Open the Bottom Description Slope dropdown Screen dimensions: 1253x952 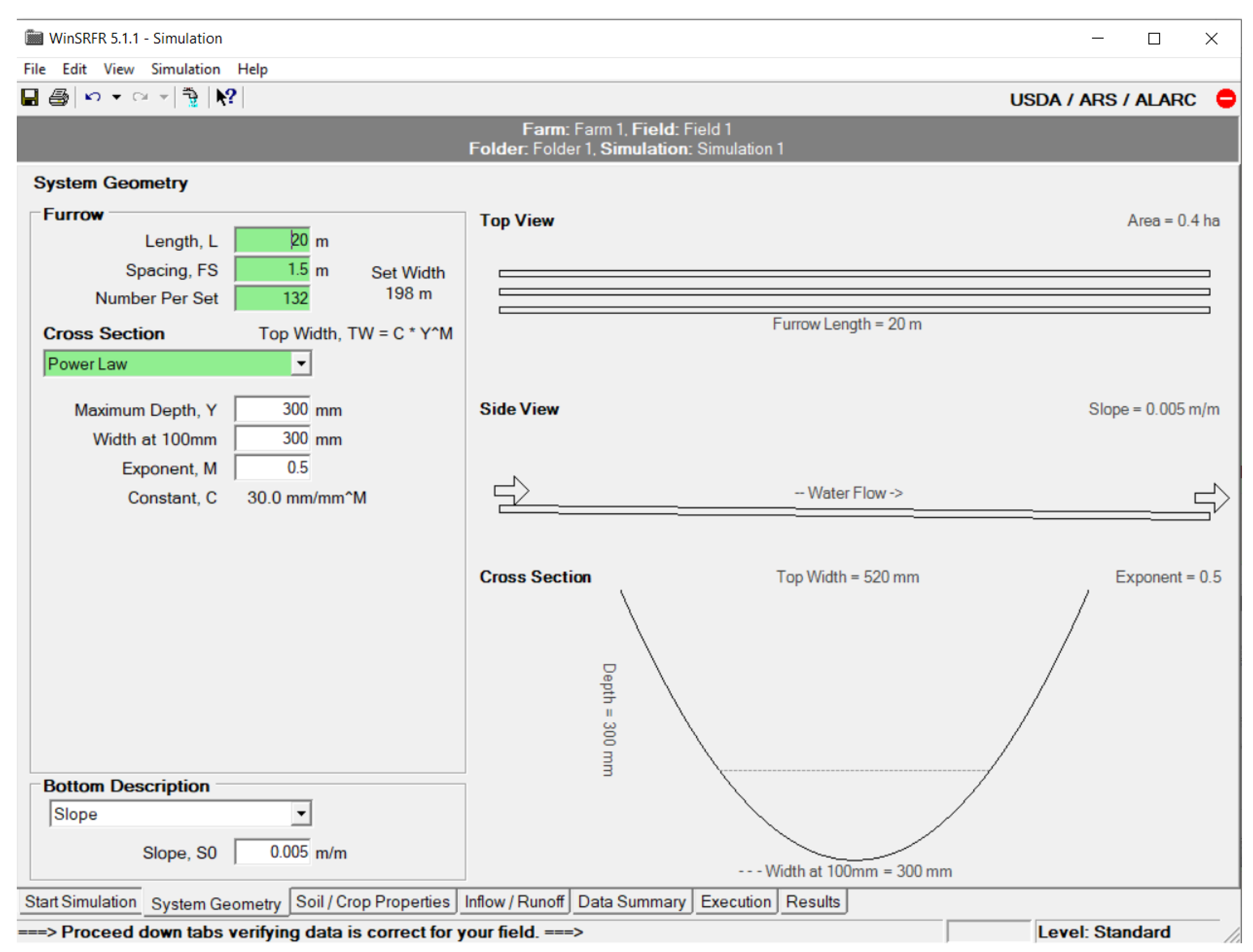point(301,814)
